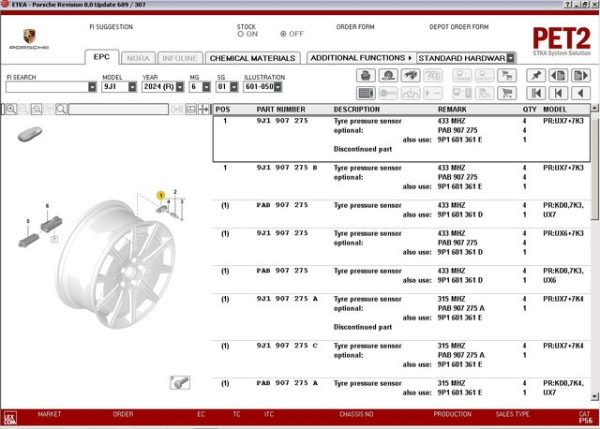Expand the ADDITIONAL FUNCTIONS menu
The width and height of the screenshot is (600, 429).
360,58
